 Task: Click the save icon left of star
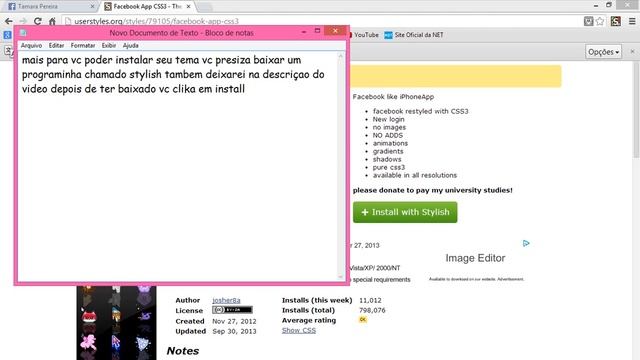click(588, 21)
